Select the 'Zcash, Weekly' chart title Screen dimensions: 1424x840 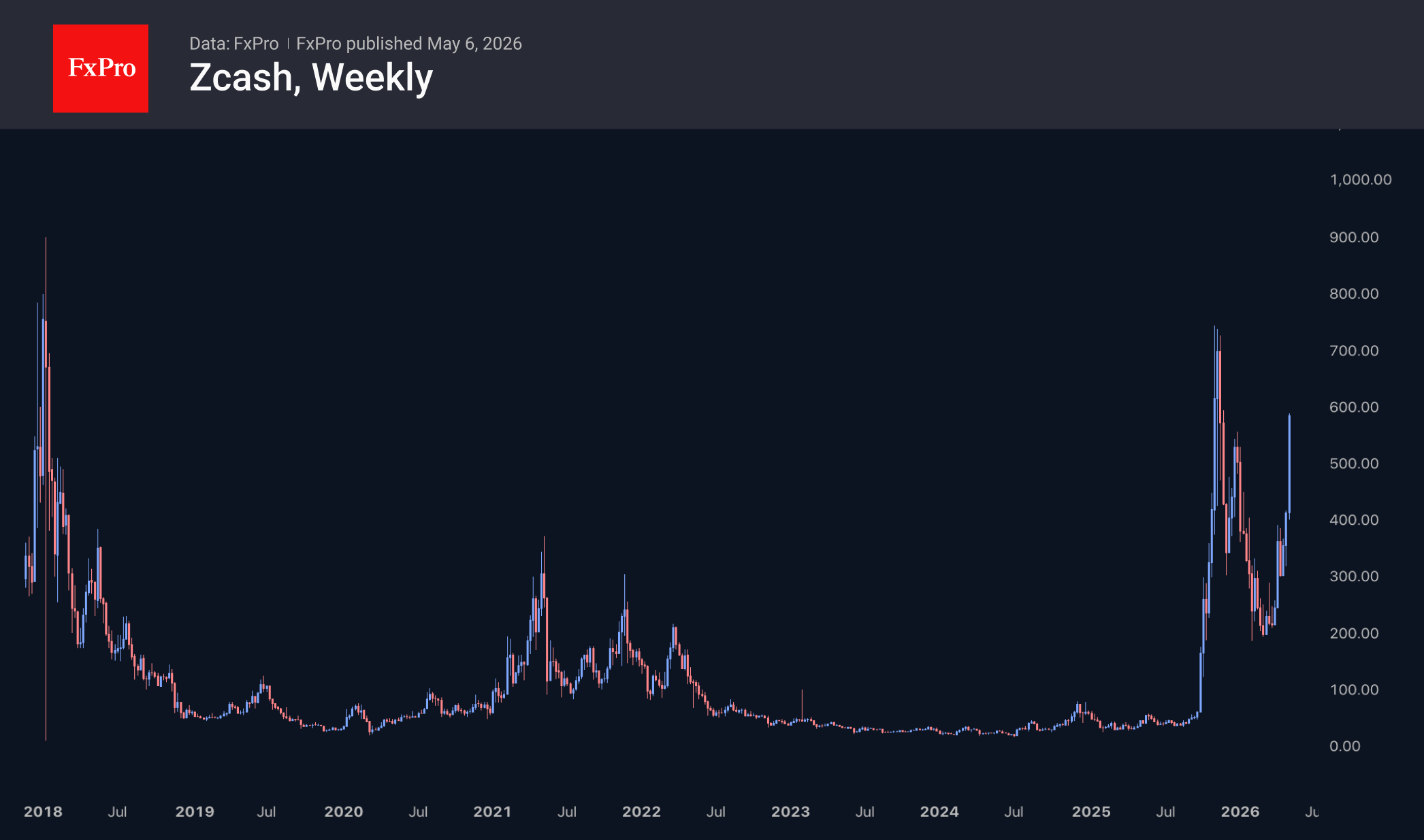tap(311, 77)
